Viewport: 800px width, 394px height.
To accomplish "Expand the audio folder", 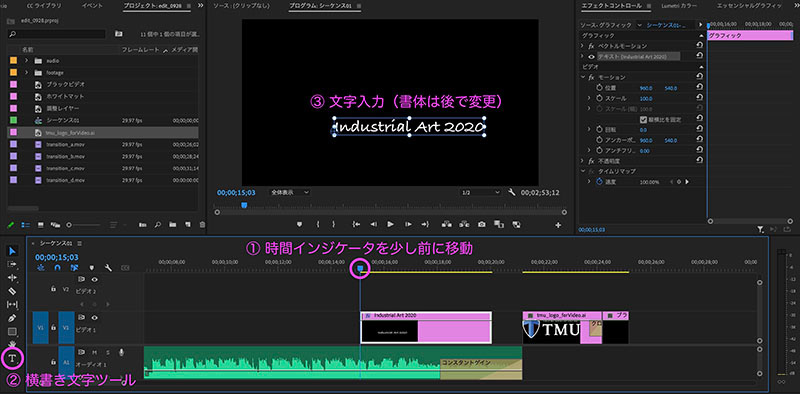I will tap(27, 60).
